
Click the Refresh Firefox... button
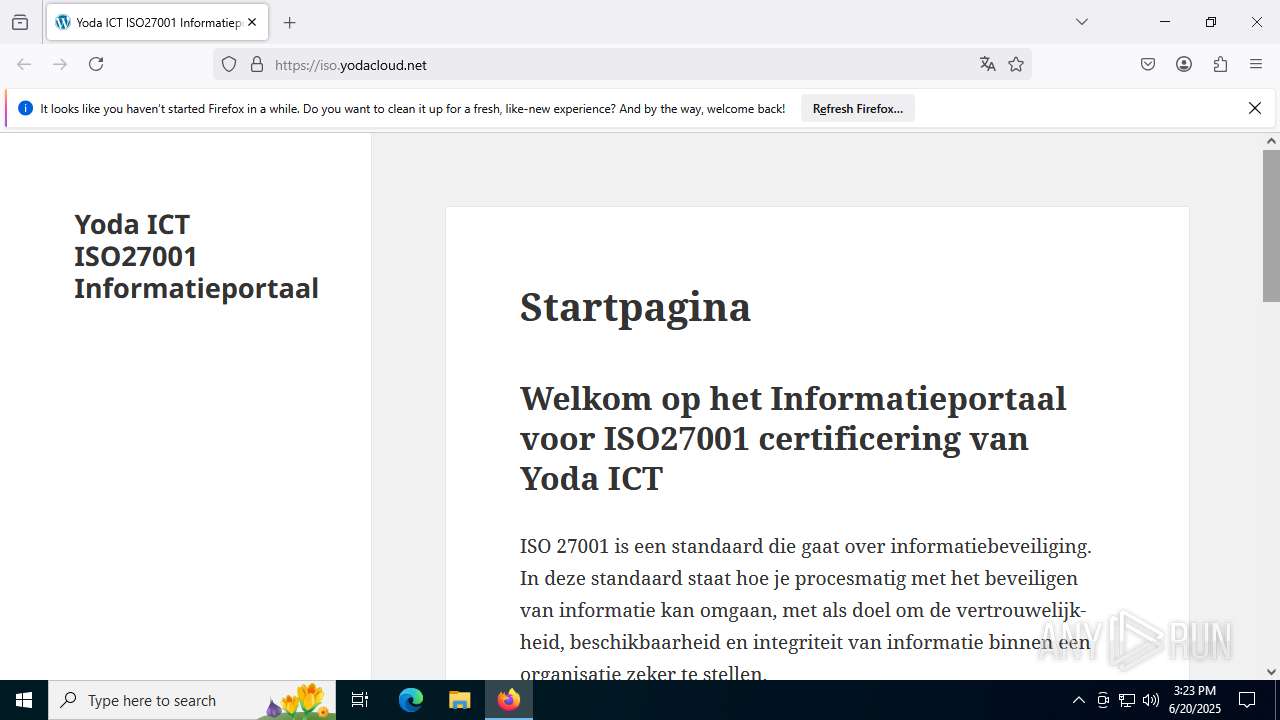[858, 108]
